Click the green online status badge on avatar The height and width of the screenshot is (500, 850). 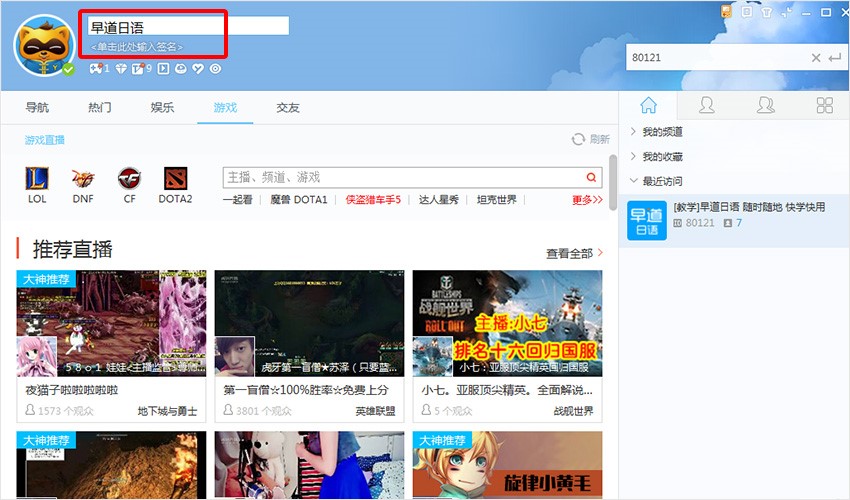pyautogui.click(x=68, y=69)
